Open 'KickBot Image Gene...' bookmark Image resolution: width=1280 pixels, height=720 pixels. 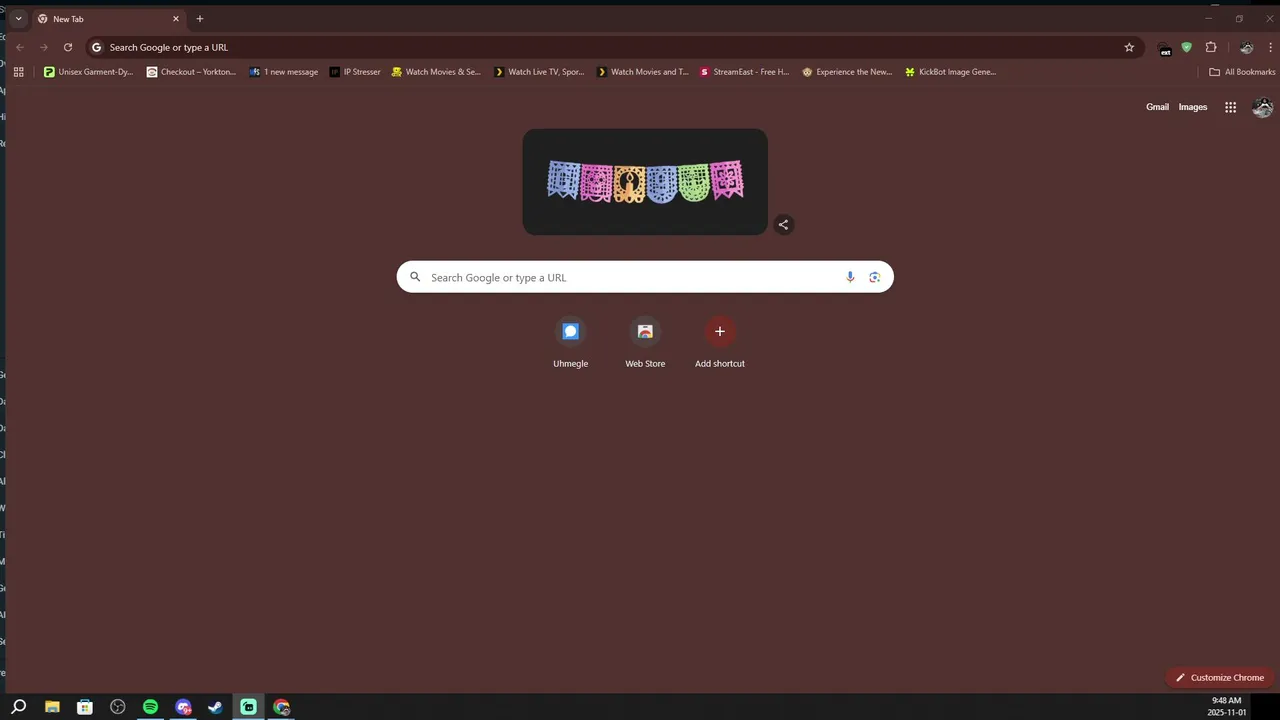point(950,72)
